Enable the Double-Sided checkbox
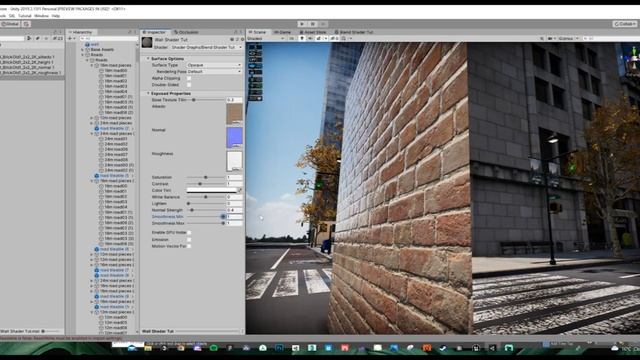Viewport: 640px width, 360px height. (189, 84)
